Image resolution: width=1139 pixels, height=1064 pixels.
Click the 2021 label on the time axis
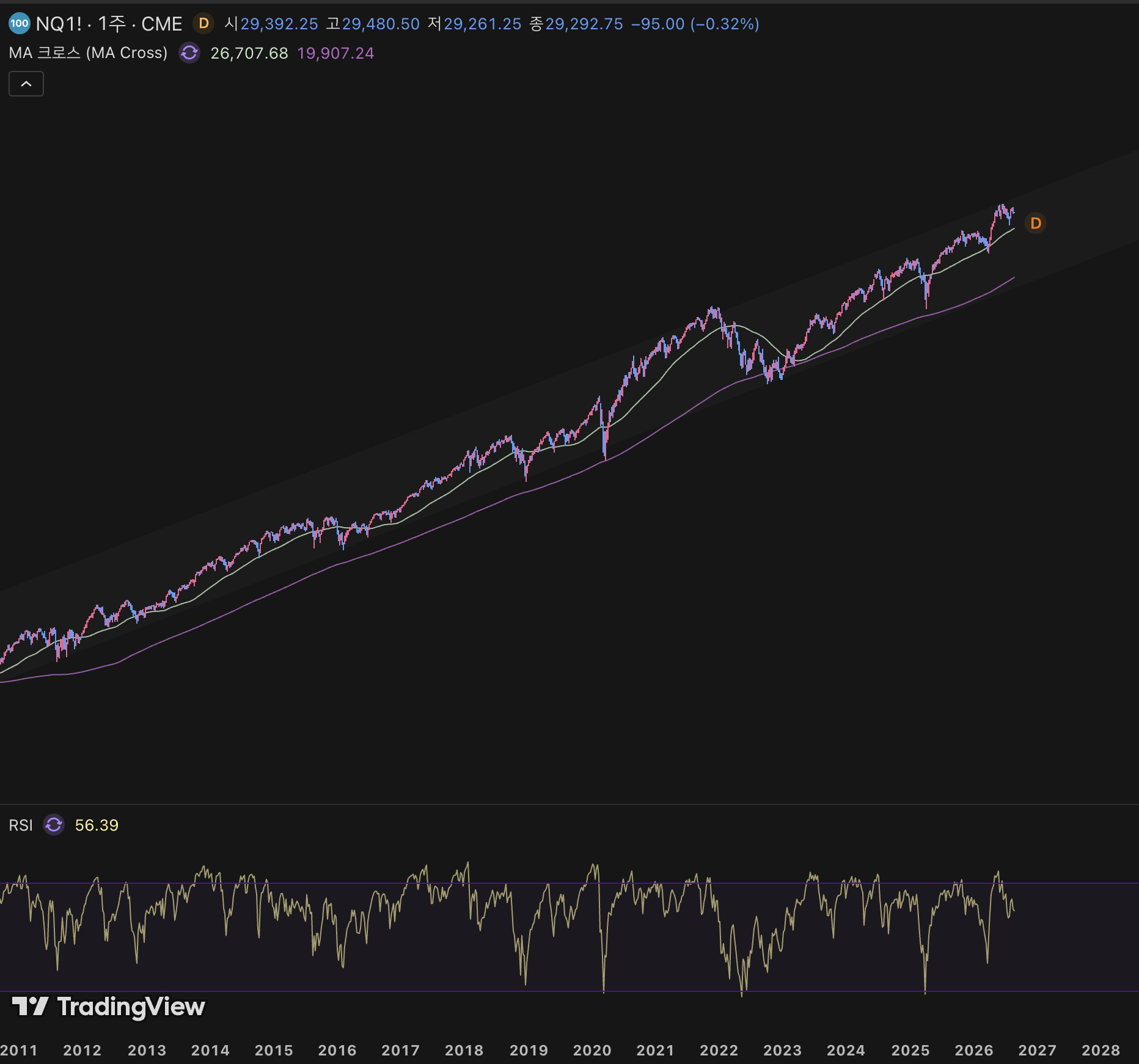pyautogui.click(x=656, y=1050)
